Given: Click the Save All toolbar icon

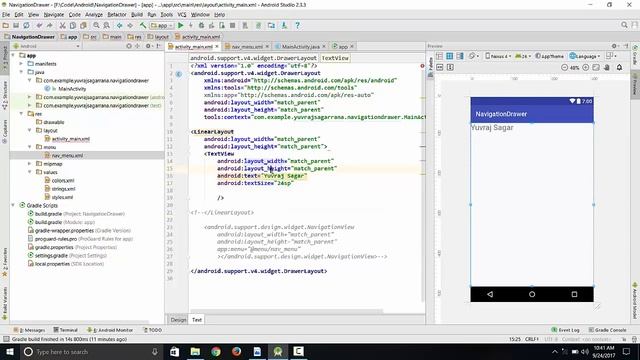Looking at the screenshot, I should [16, 25].
